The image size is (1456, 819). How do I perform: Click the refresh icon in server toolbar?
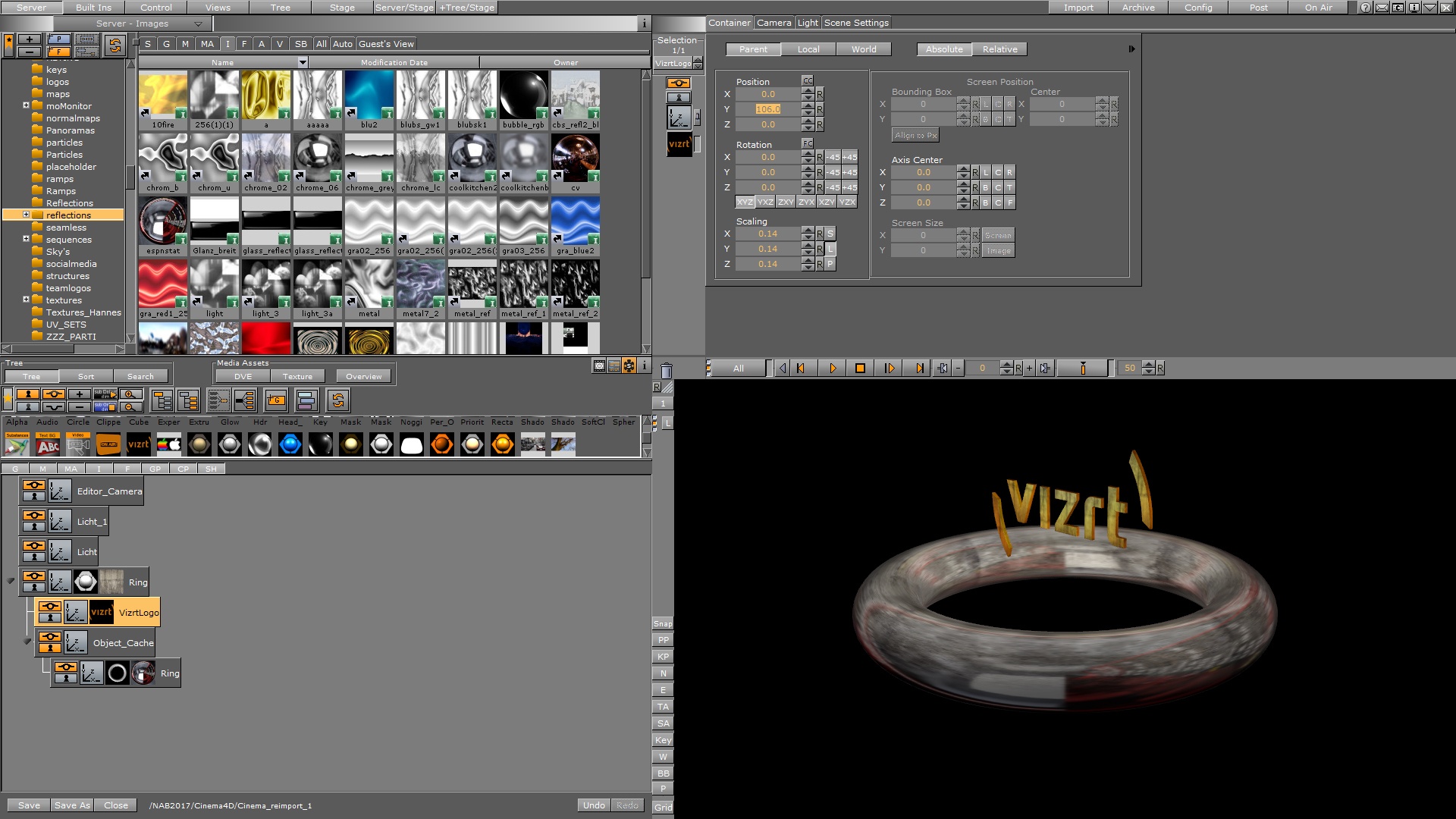click(115, 45)
